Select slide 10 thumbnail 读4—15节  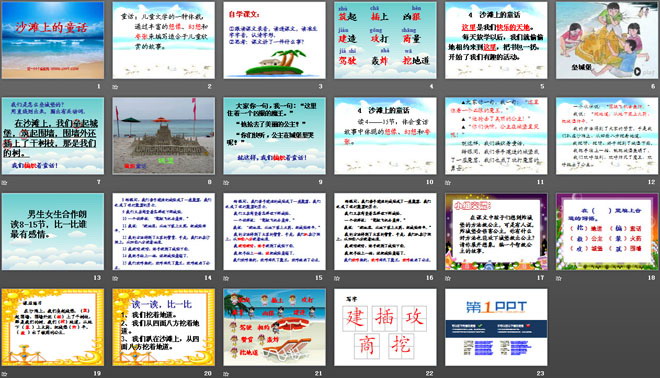pos(385,136)
